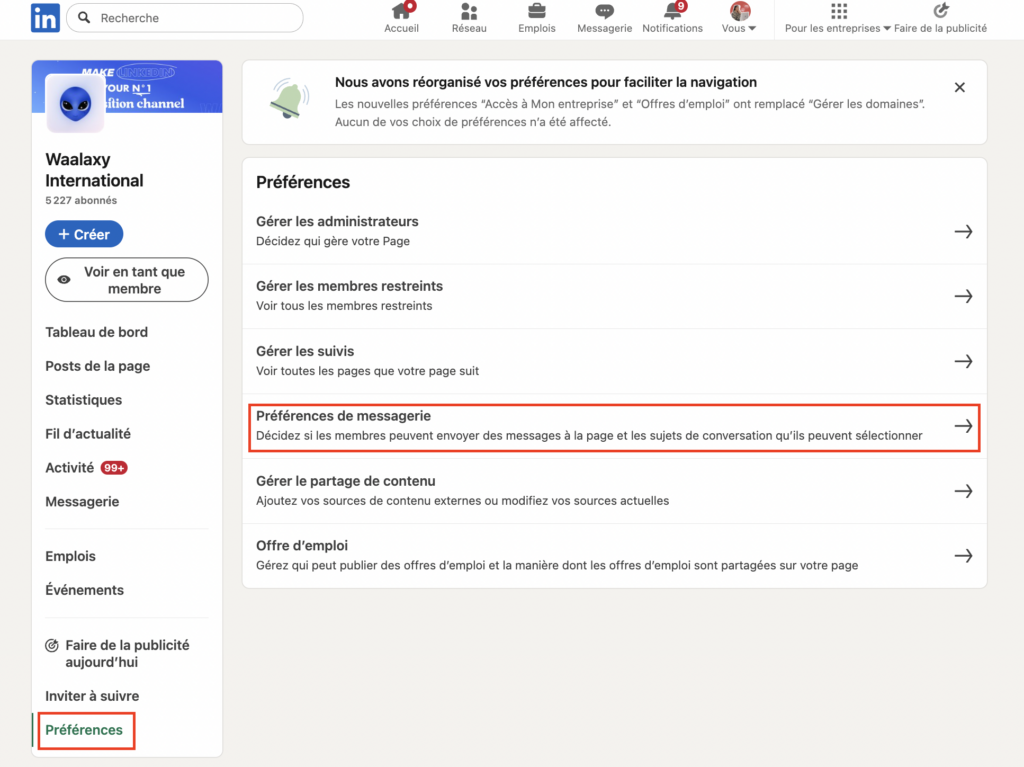Dismiss the reorganized preferences banner
1024x767 pixels.
tap(959, 87)
